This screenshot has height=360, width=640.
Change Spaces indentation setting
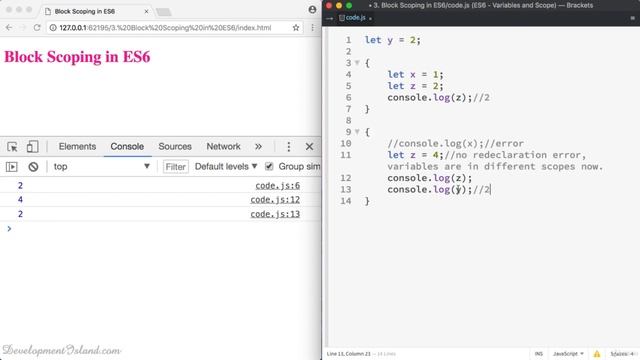tap(622, 354)
